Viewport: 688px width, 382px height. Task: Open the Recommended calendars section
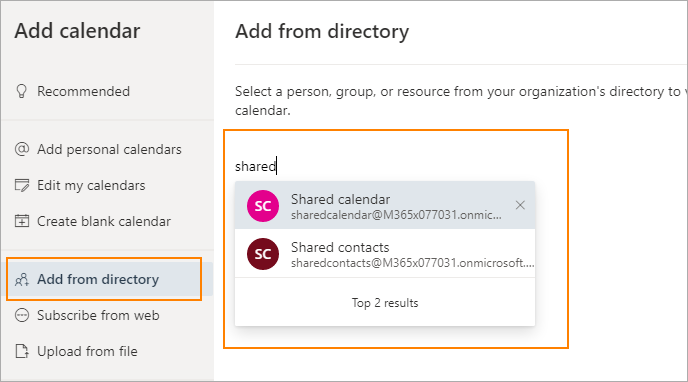click(x=83, y=91)
